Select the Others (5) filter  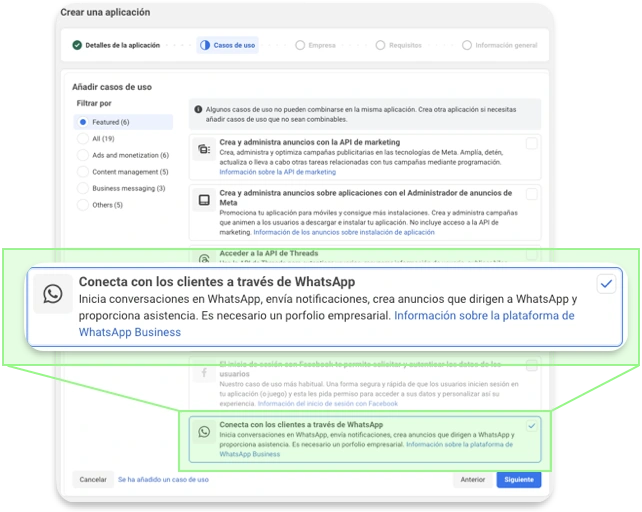100,205
